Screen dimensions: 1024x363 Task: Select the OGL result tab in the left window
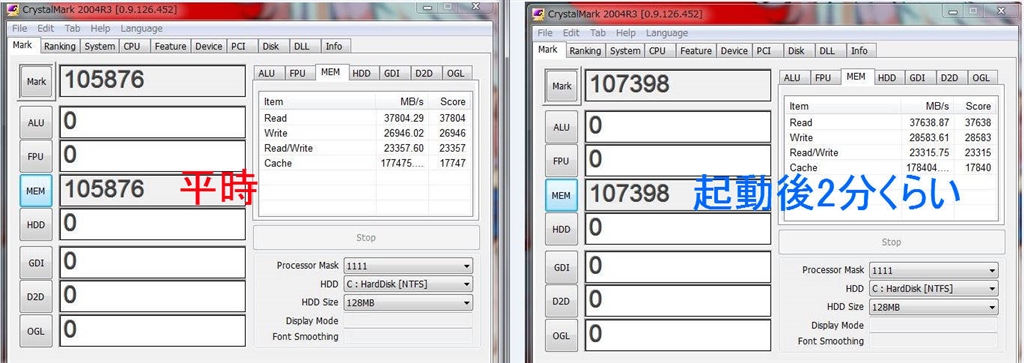pos(455,74)
